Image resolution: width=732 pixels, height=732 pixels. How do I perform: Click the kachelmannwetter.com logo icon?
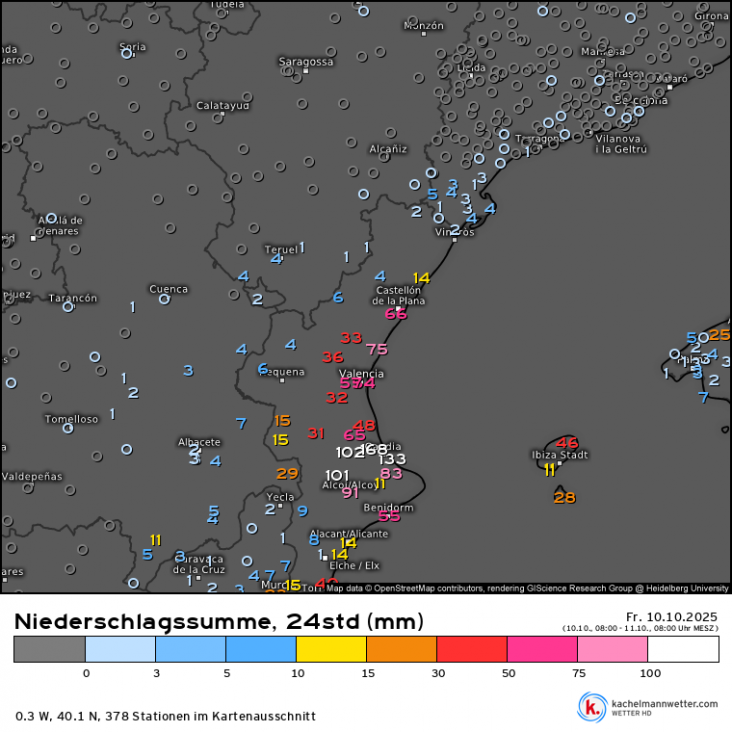(595, 707)
